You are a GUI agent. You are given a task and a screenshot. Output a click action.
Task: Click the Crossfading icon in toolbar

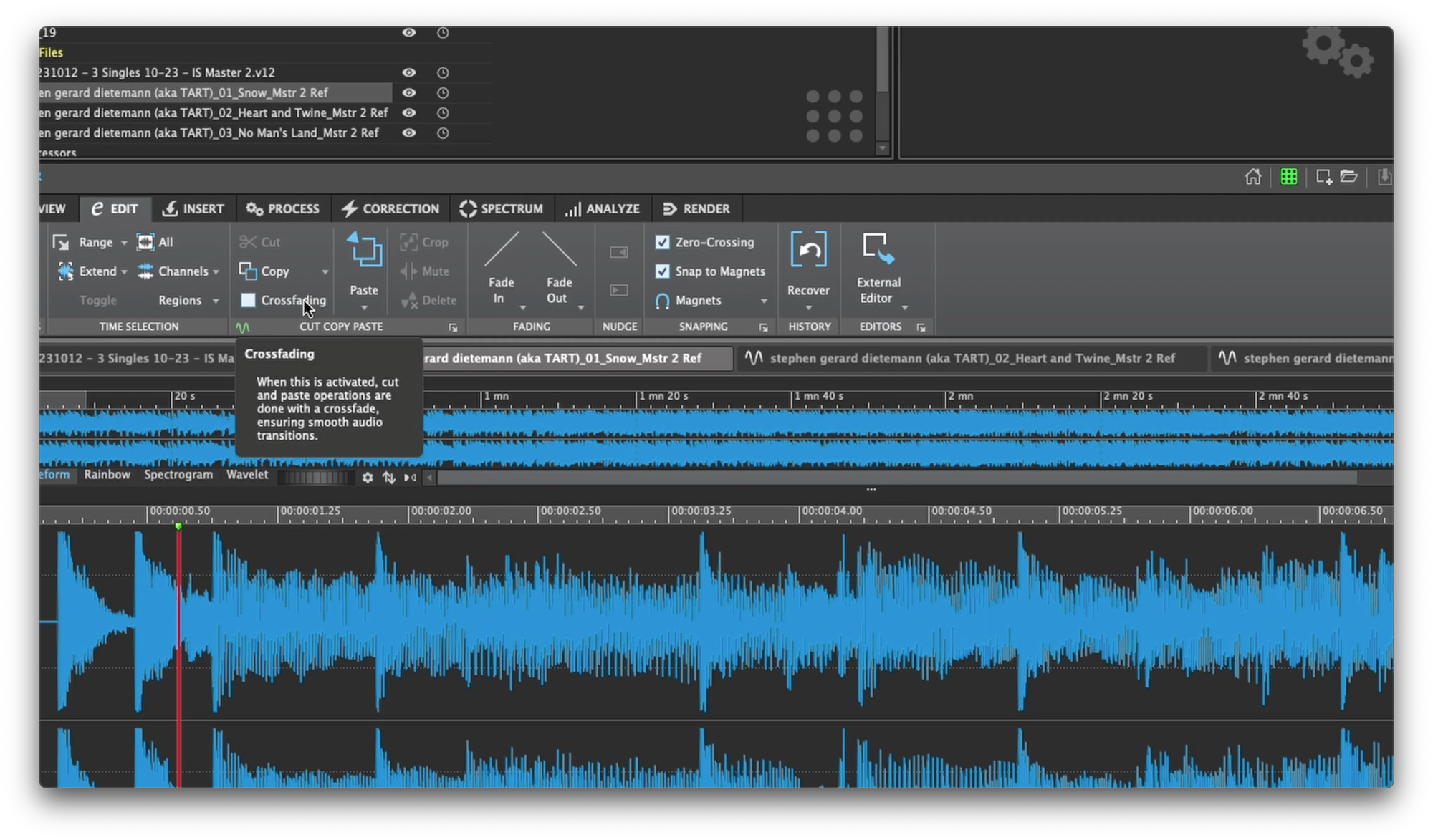click(248, 299)
